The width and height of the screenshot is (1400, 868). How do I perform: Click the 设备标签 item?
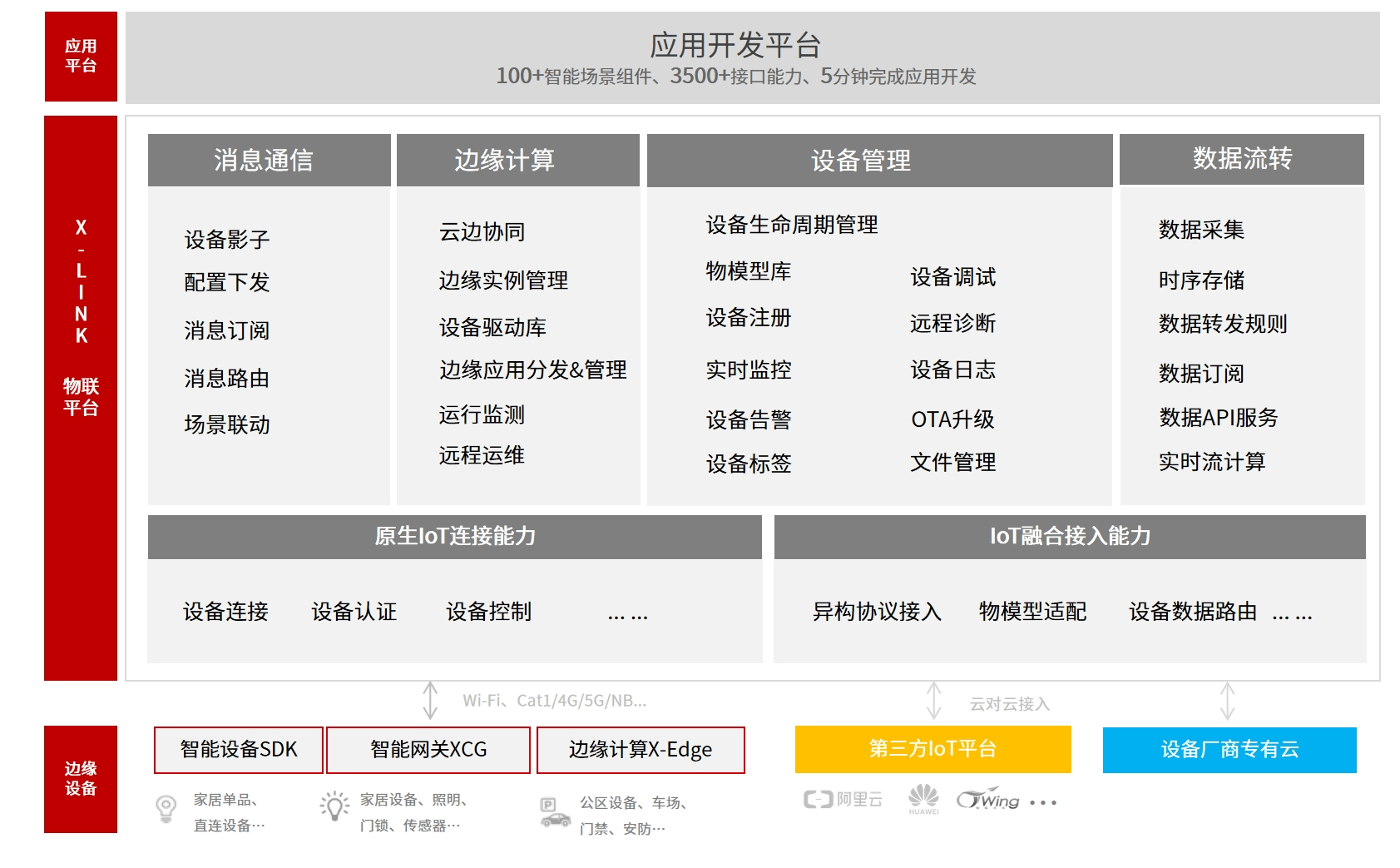click(749, 464)
